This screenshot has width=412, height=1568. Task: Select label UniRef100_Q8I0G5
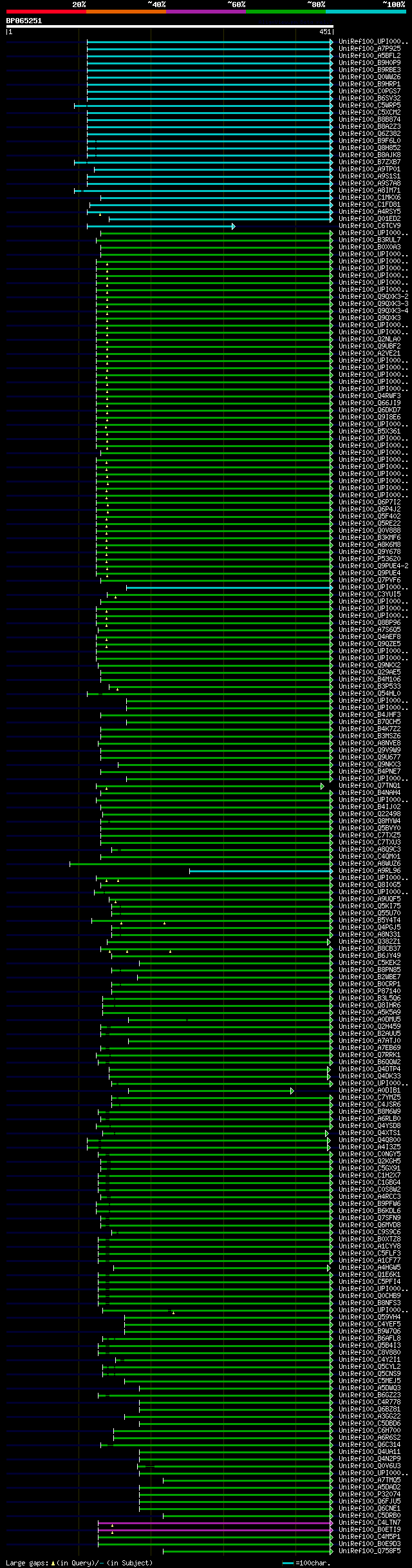pos(370,886)
